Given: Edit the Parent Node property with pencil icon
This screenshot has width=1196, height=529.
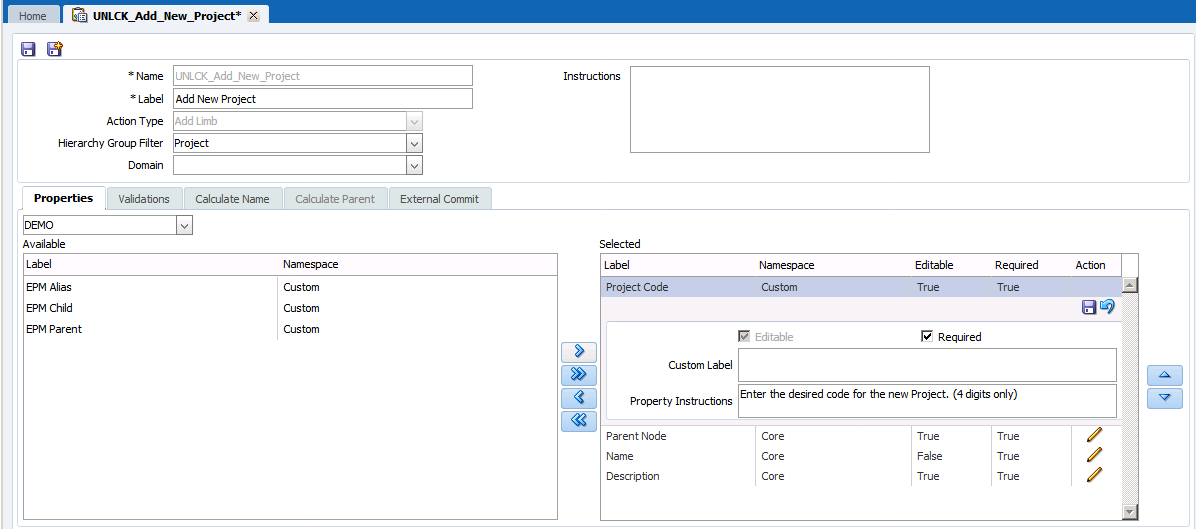Looking at the screenshot, I should [x=1094, y=435].
